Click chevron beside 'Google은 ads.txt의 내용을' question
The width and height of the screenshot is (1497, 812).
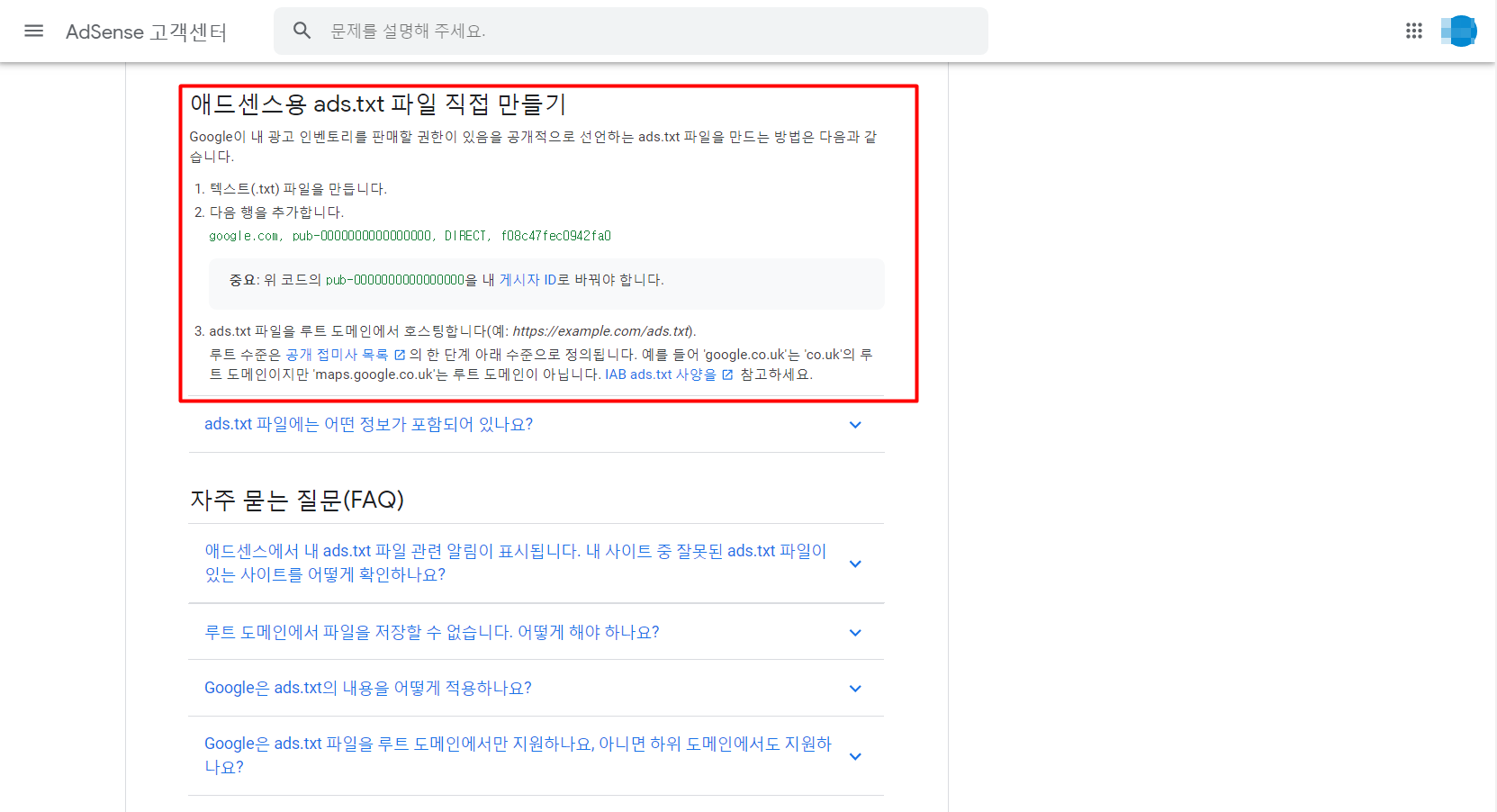(x=855, y=689)
